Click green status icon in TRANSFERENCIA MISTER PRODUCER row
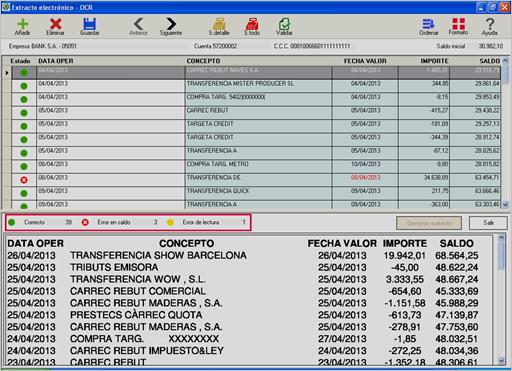 click(24, 86)
